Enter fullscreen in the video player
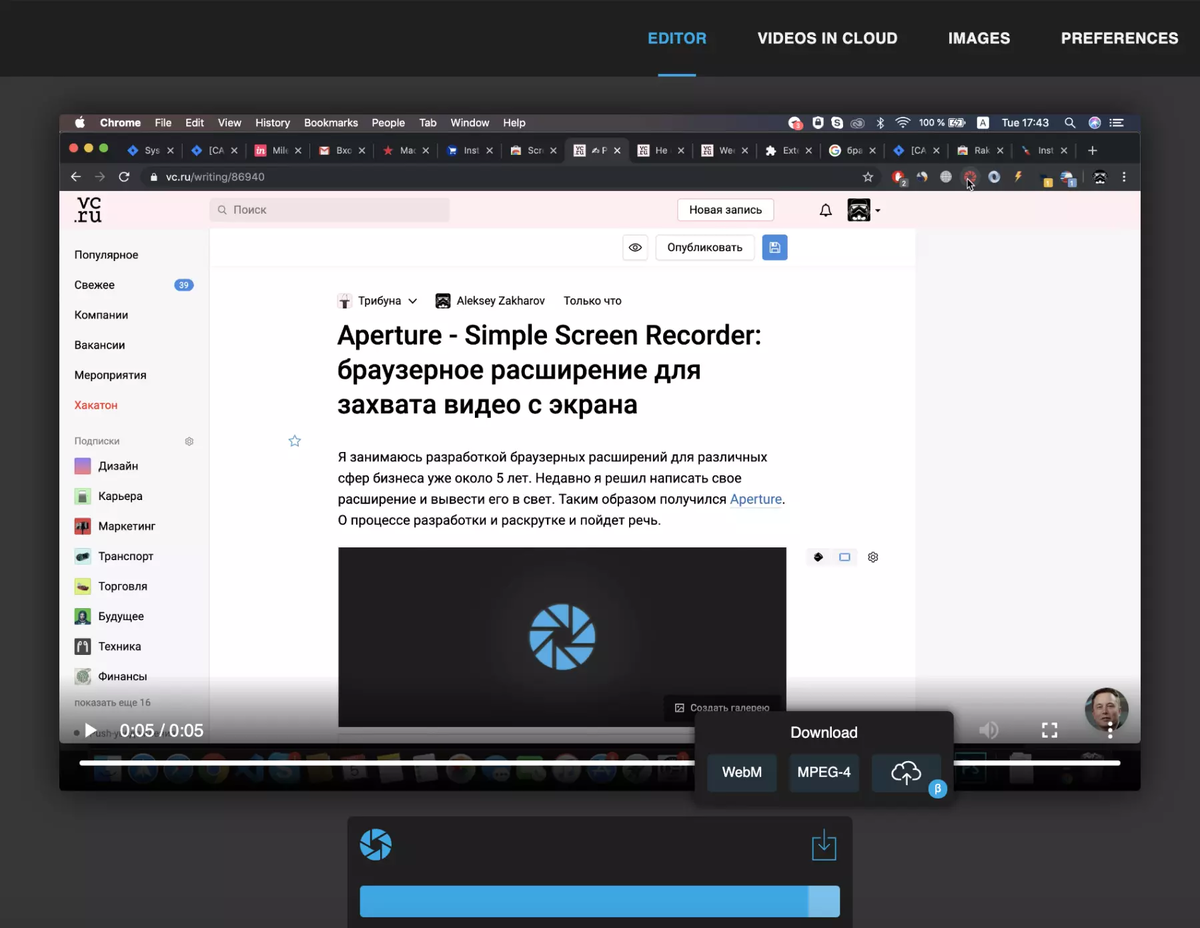 tap(1049, 731)
